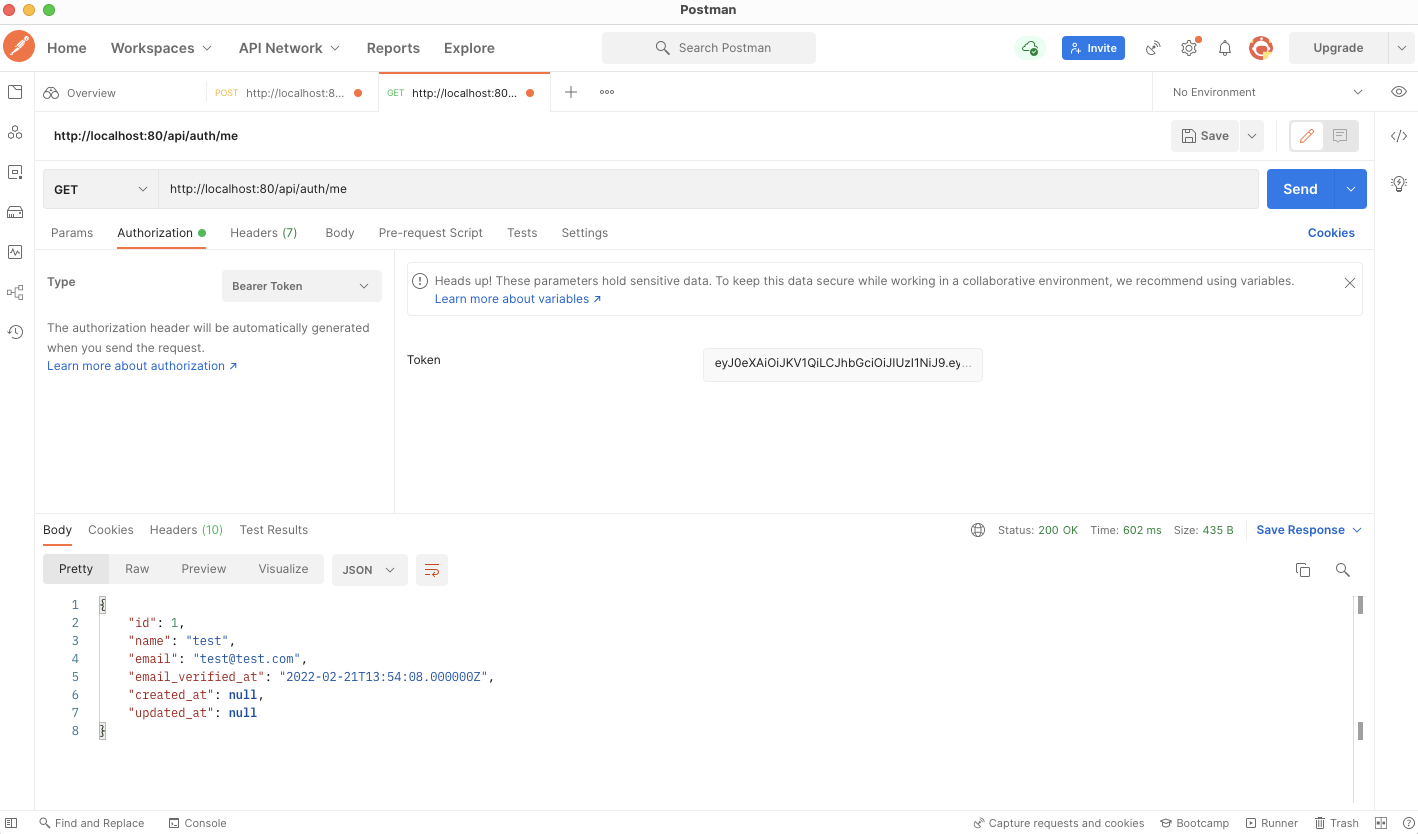Select the Raw response view
The height and width of the screenshot is (834, 1418).
(x=137, y=569)
